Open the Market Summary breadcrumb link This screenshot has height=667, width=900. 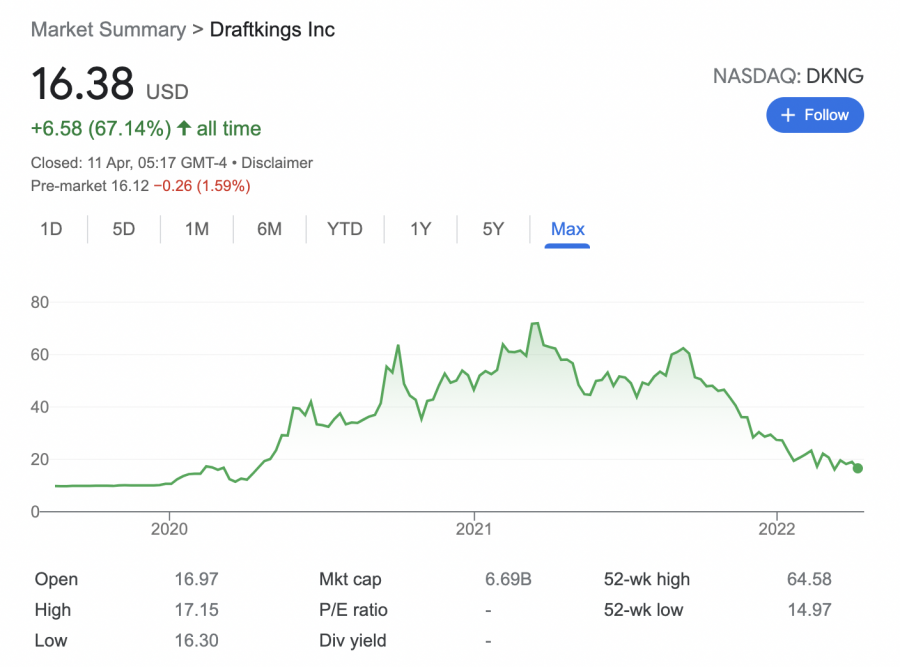108,29
